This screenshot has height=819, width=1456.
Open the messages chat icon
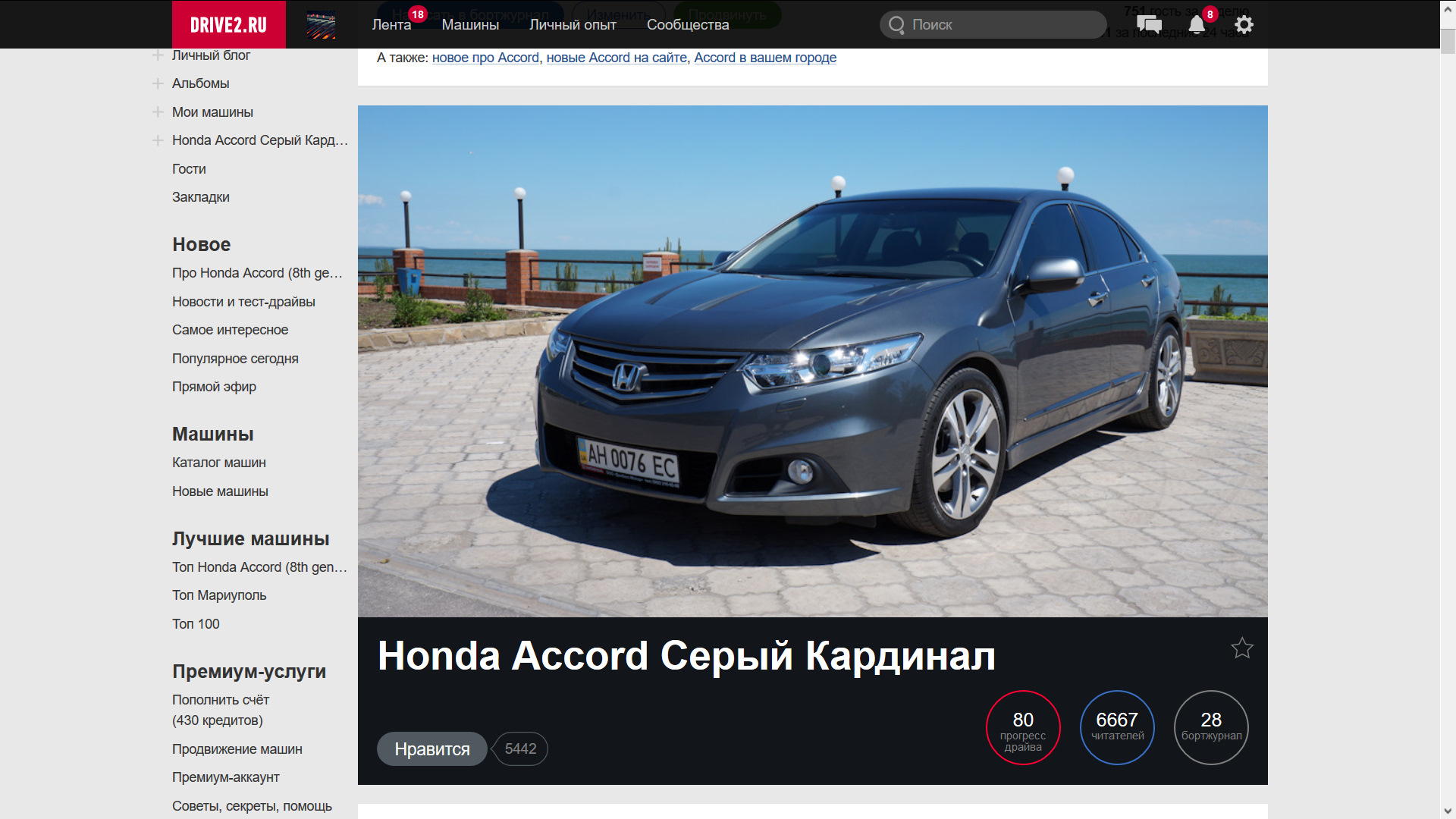[1149, 24]
